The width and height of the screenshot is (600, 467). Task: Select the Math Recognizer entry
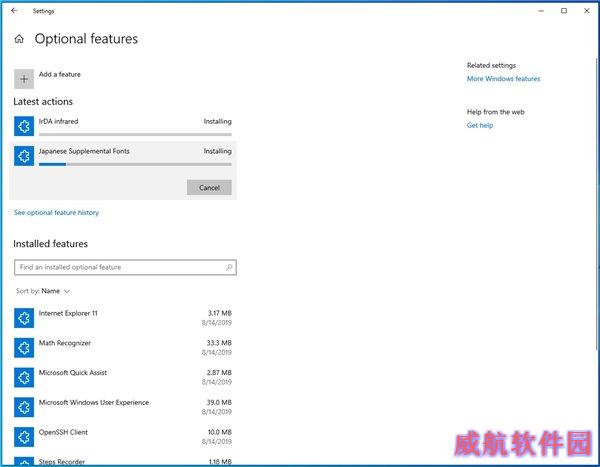point(123,348)
